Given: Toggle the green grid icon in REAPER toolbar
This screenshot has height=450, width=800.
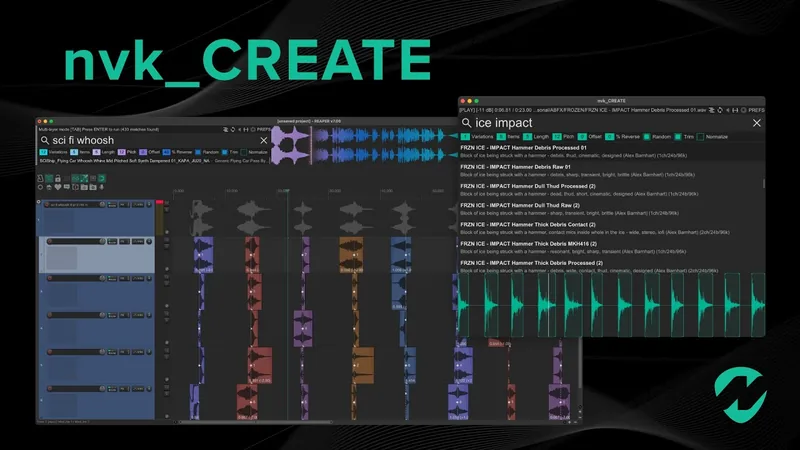Looking at the screenshot, I should [49, 179].
